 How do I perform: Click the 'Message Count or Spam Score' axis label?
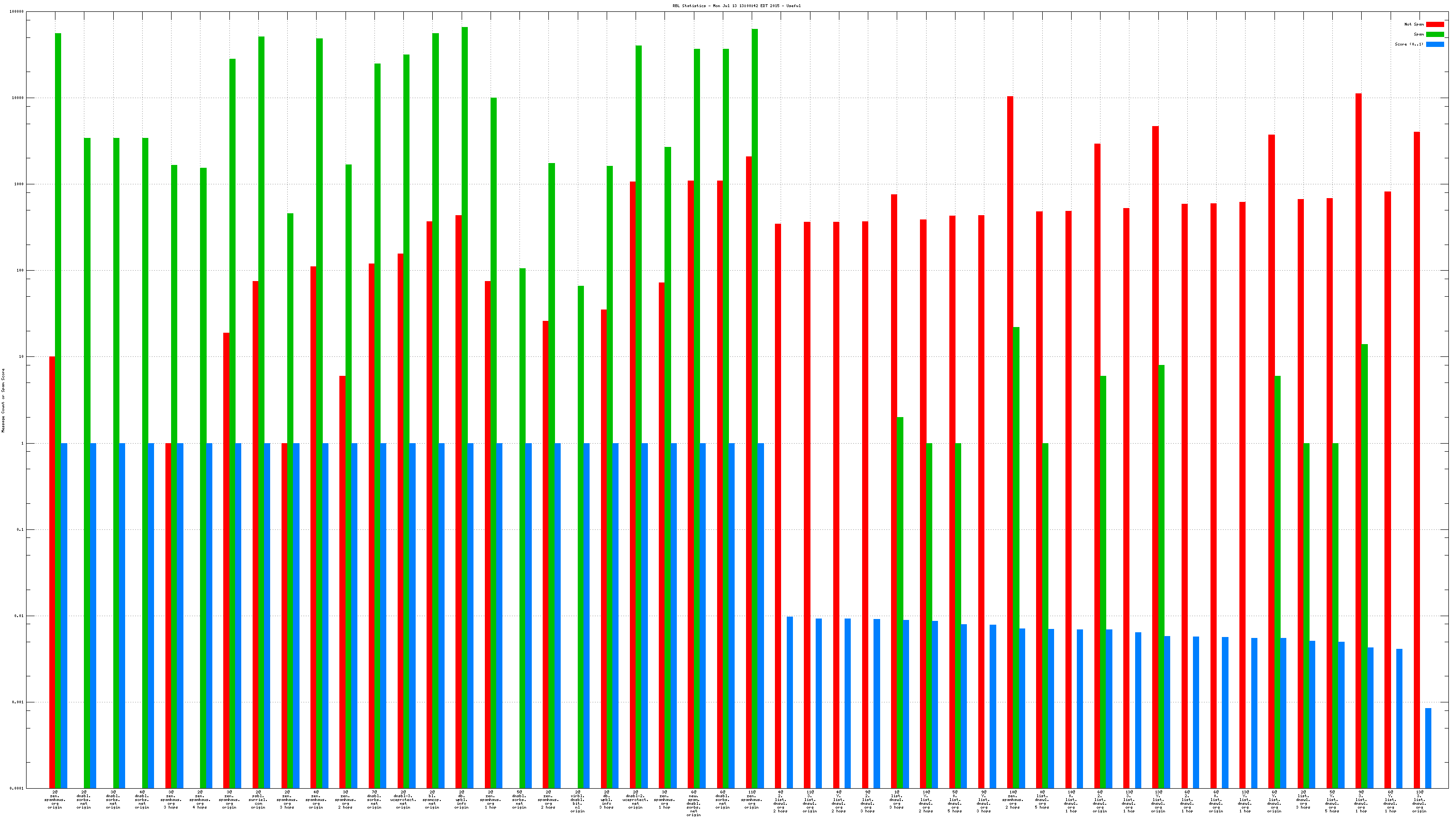click(x=3, y=400)
